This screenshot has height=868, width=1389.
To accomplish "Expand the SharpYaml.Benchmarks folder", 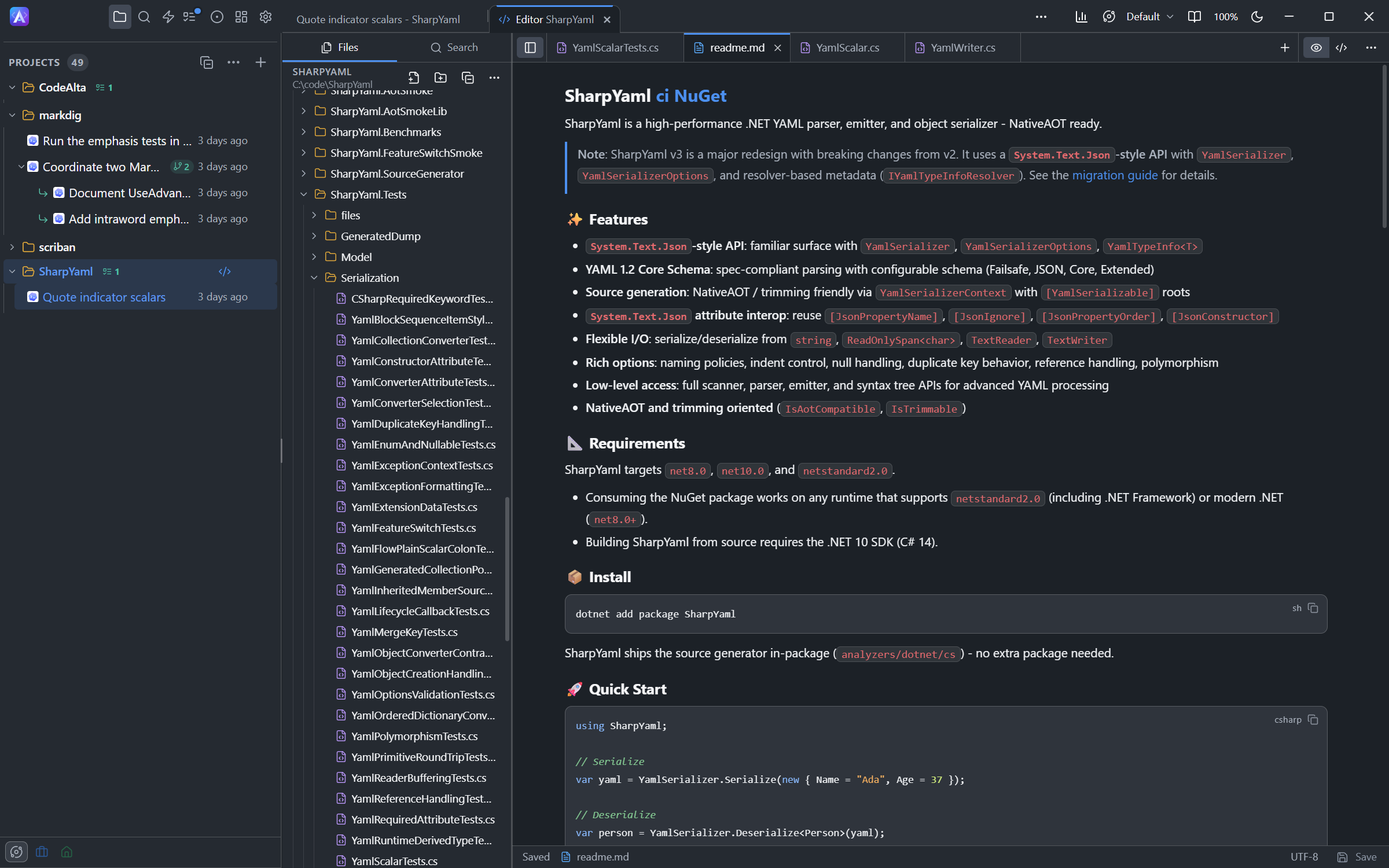I will [x=304, y=132].
